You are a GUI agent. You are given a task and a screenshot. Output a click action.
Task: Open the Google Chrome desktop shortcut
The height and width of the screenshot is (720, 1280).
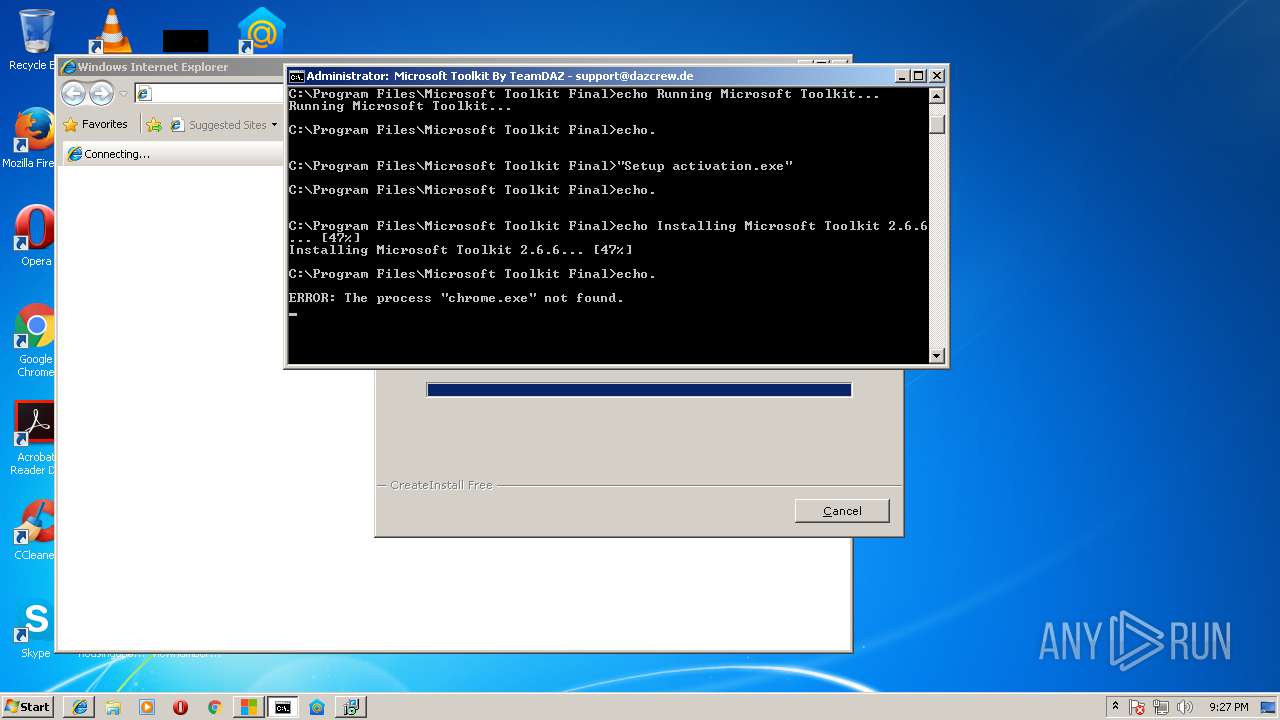[x=34, y=340]
